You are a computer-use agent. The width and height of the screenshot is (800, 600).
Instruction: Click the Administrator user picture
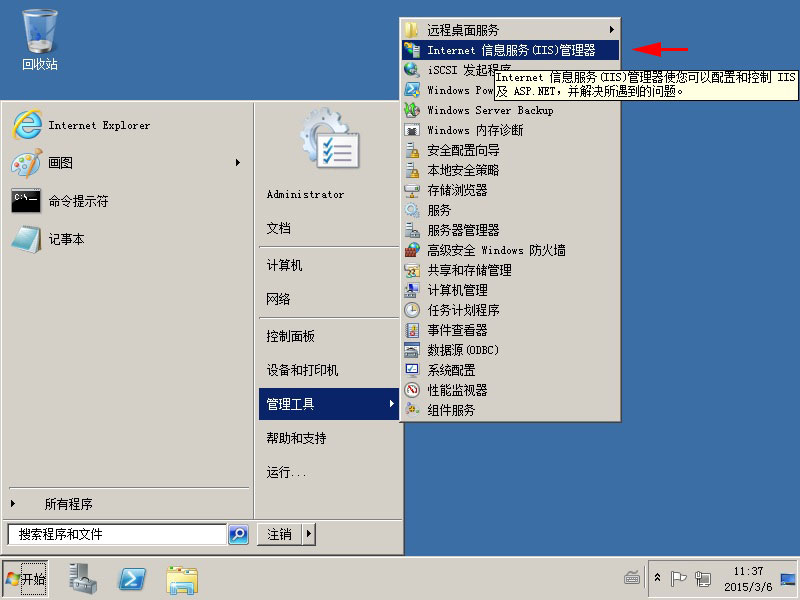(x=330, y=138)
